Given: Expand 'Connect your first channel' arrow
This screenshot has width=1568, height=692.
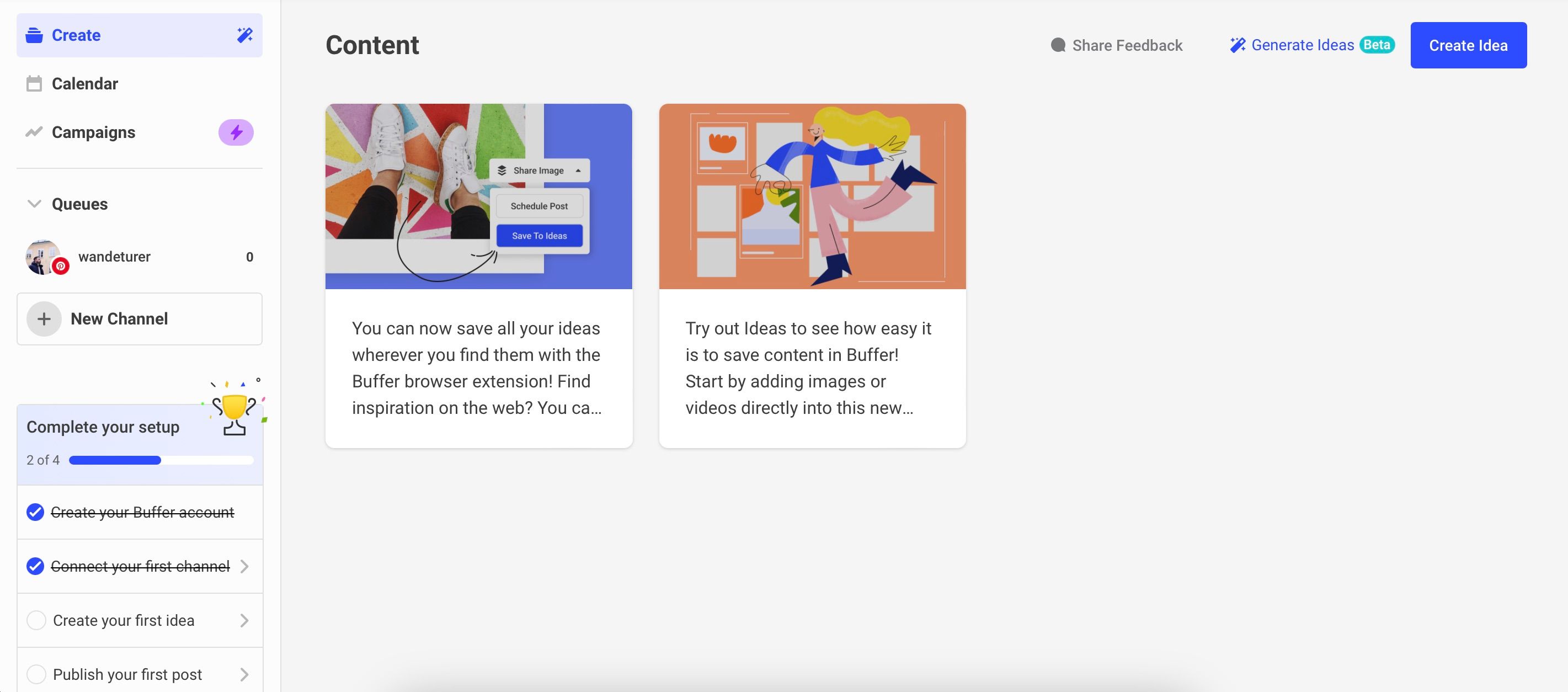Looking at the screenshot, I should (245, 567).
